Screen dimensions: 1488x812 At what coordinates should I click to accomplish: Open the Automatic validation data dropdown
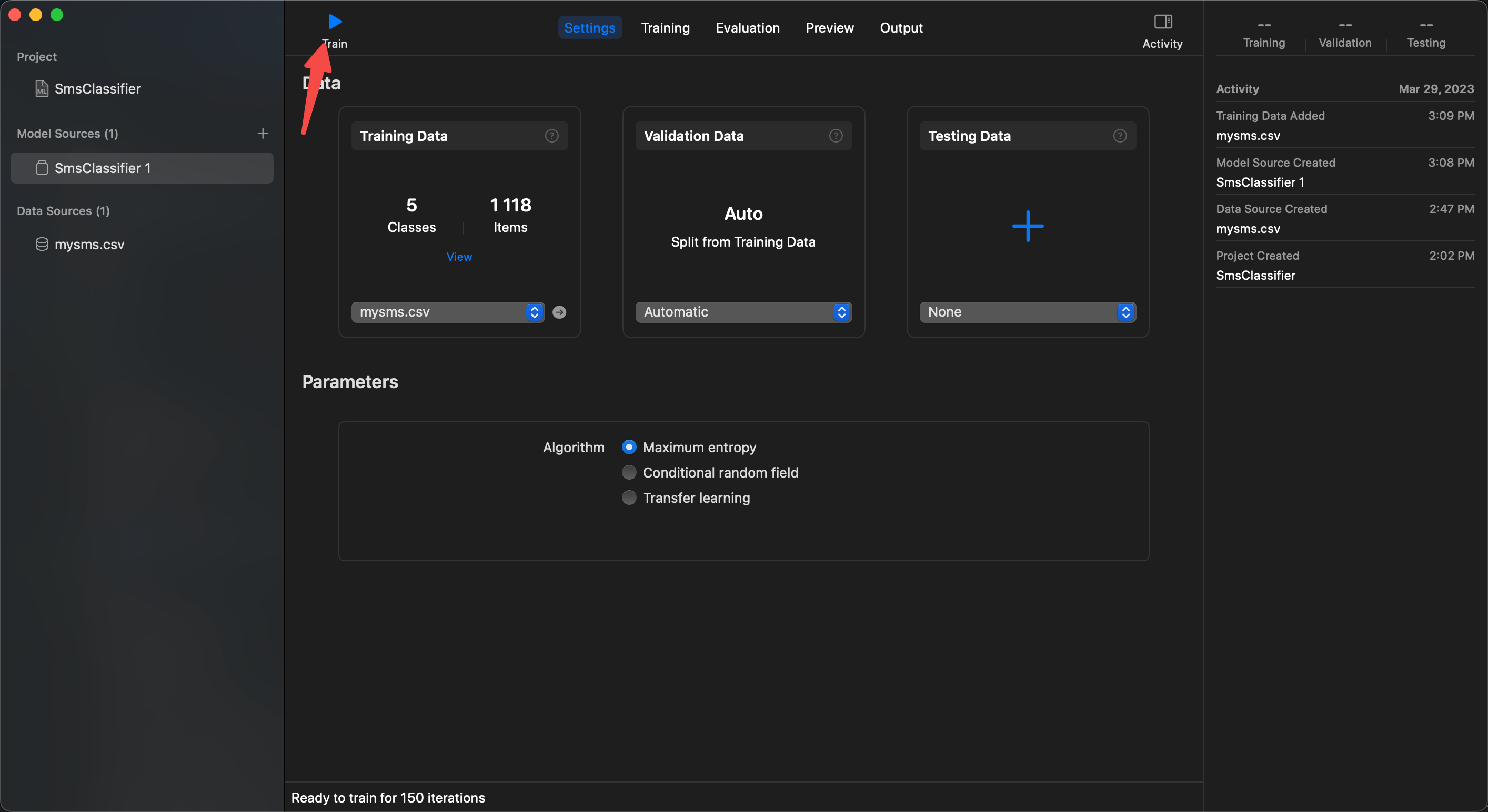coord(743,312)
